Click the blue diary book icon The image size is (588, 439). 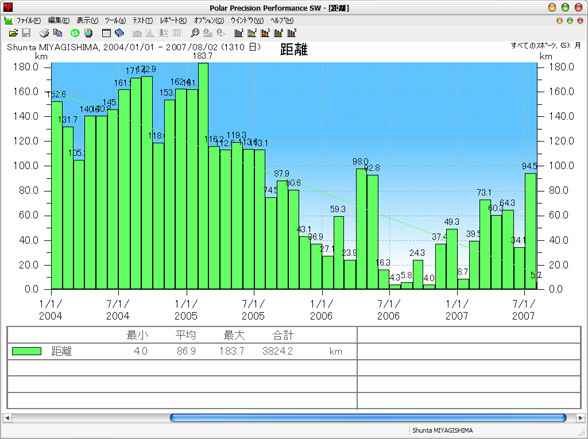119,33
